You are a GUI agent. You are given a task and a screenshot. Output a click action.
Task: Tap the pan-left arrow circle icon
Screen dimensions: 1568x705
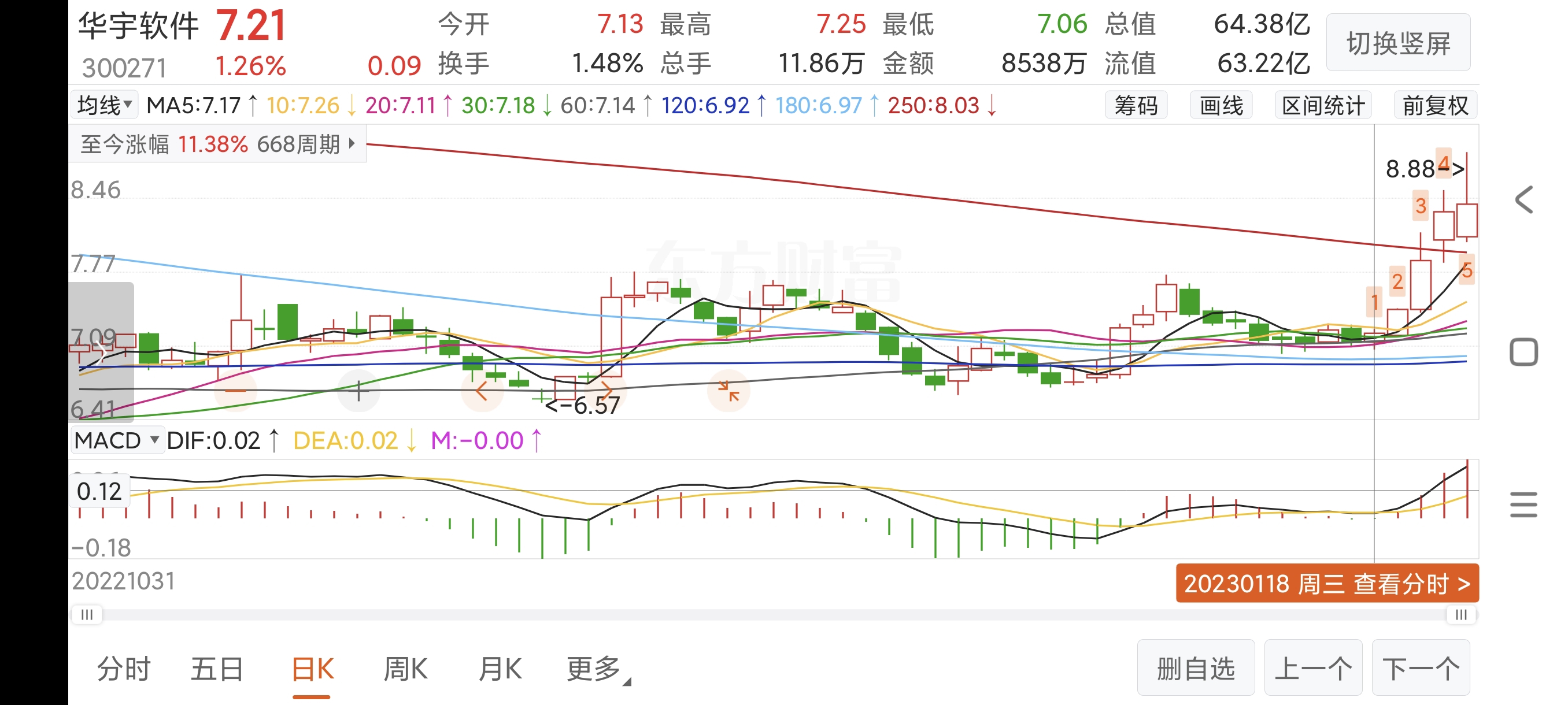tap(482, 391)
